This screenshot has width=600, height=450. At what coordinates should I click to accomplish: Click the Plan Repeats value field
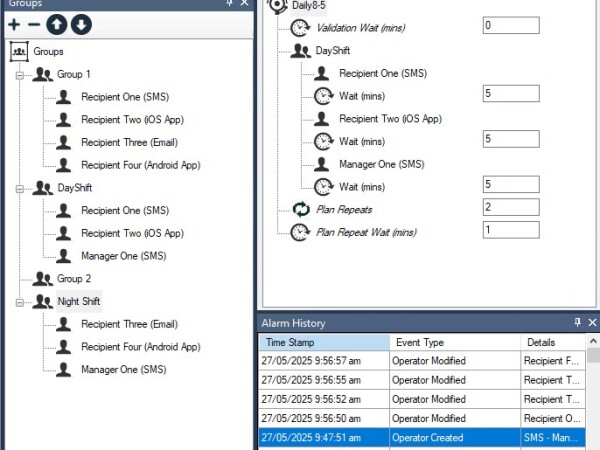[x=511, y=207]
